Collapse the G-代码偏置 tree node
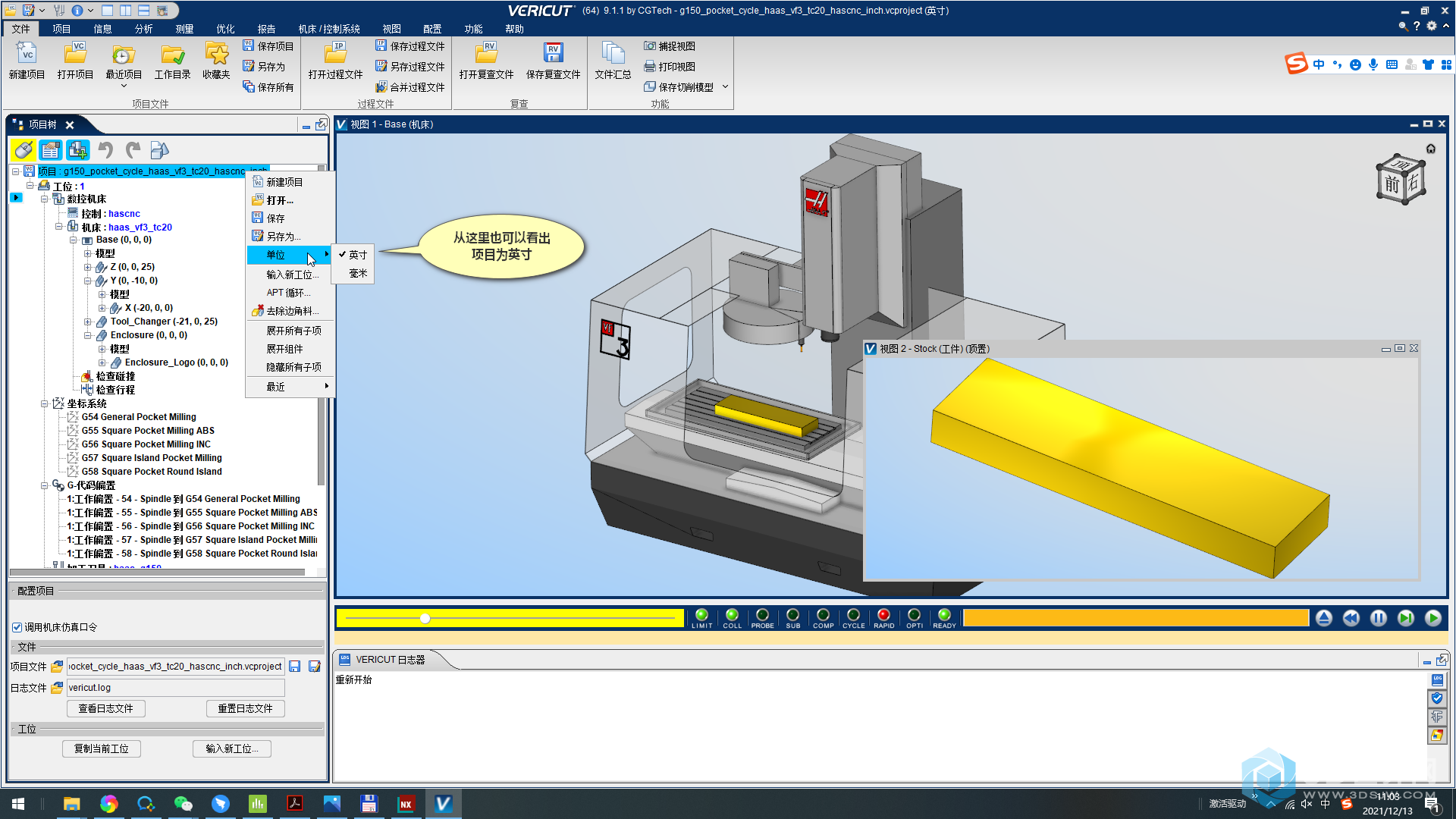The height and width of the screenshot is (819, 1456). (45, 485)
